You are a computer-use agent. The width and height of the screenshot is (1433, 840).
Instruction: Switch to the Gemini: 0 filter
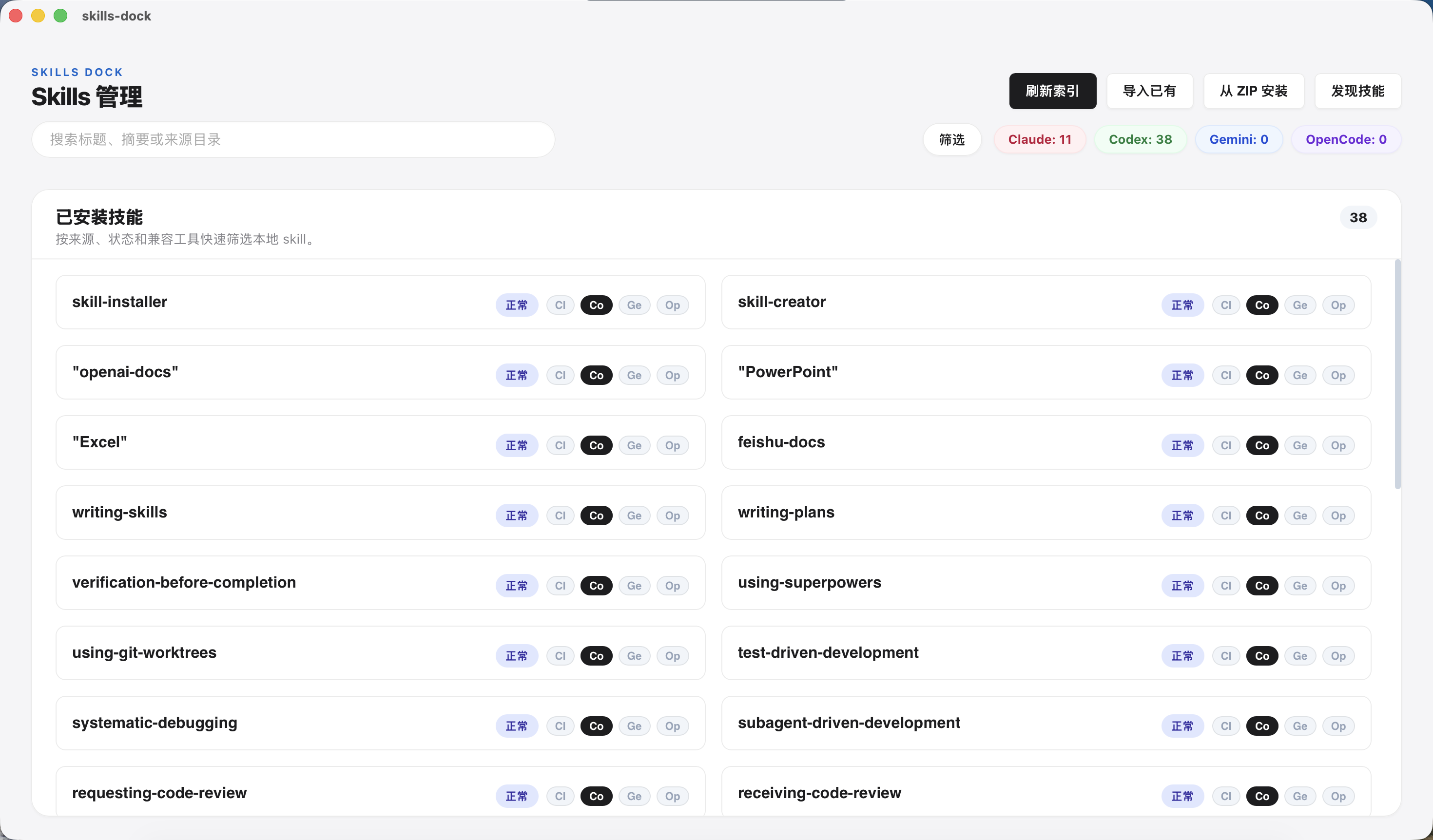click(1239, 139)
